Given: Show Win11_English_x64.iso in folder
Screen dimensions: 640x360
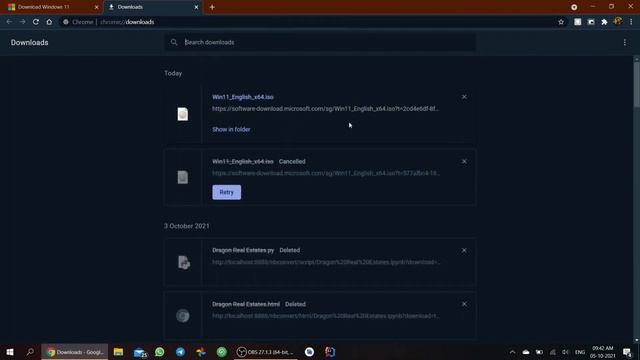Looking at the screenshot, I should click(231, 129).
